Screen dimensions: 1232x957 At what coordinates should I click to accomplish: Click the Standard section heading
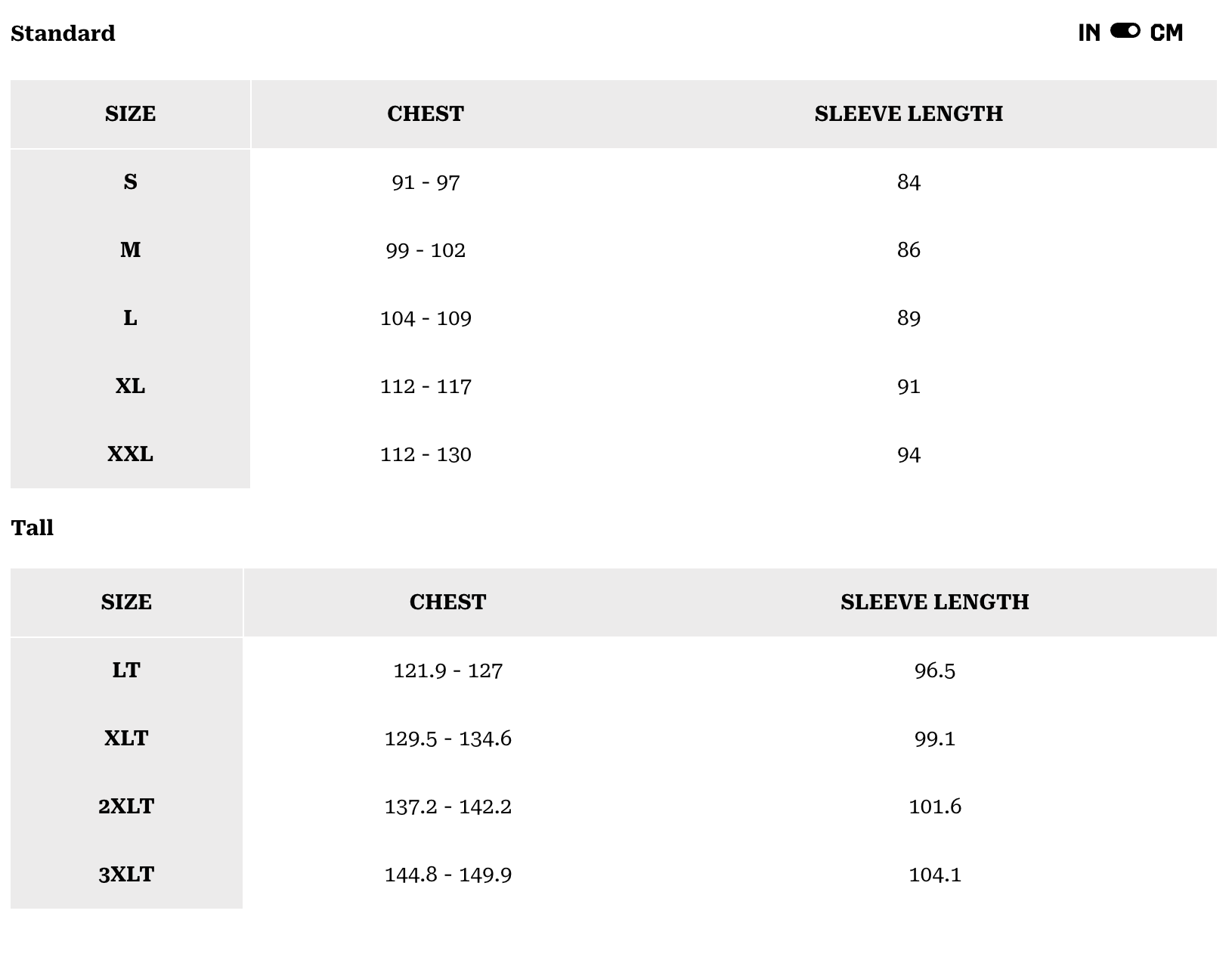pos(63,33)
